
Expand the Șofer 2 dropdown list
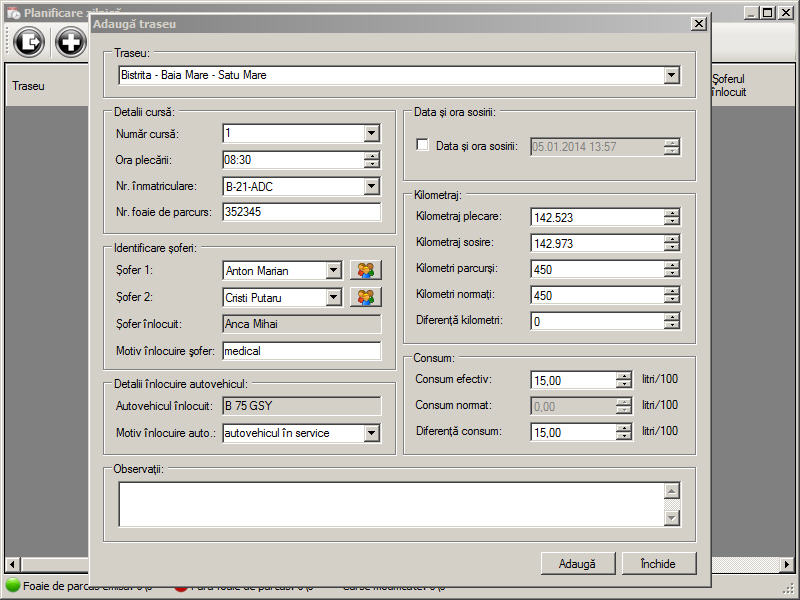[334, 297]
